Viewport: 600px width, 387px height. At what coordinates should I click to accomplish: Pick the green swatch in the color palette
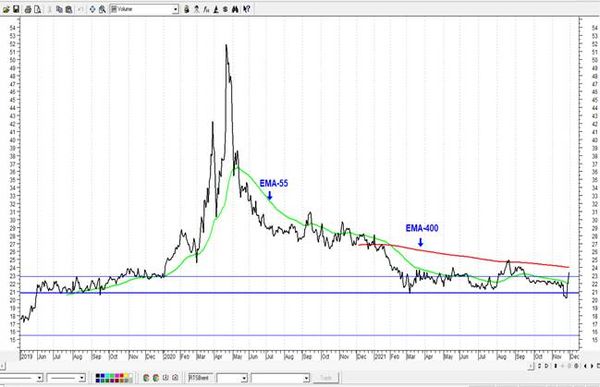112,376
